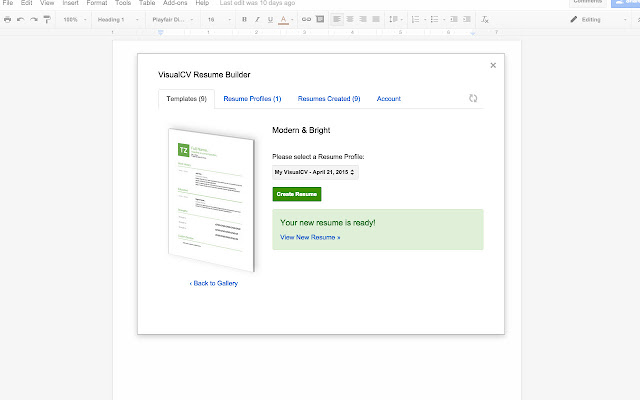Open the Table menu
Screen dimensions: 640x400
147,3
